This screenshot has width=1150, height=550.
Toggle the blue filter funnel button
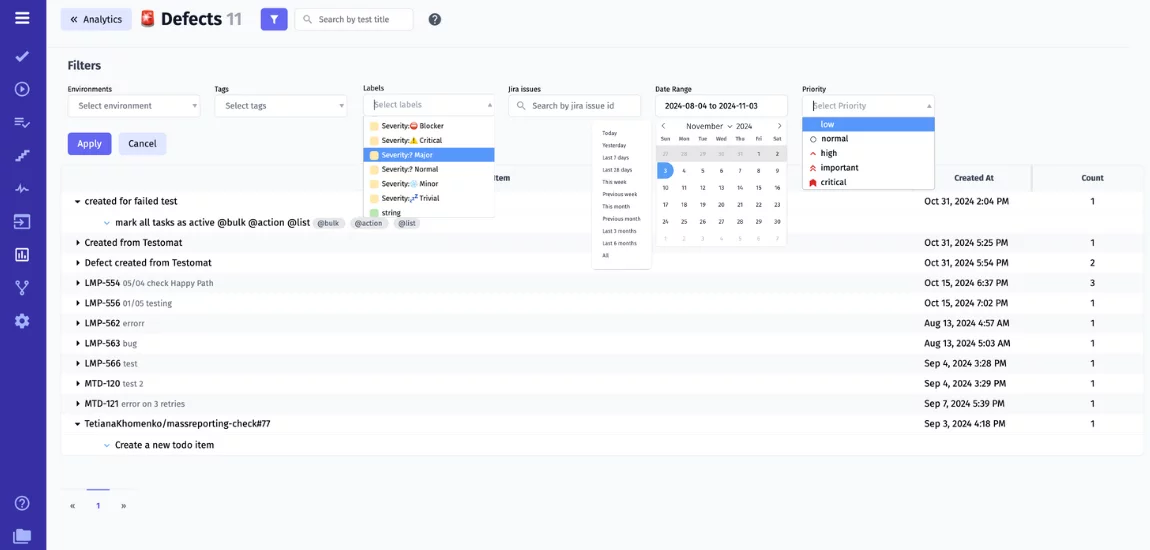coord(274,19)
